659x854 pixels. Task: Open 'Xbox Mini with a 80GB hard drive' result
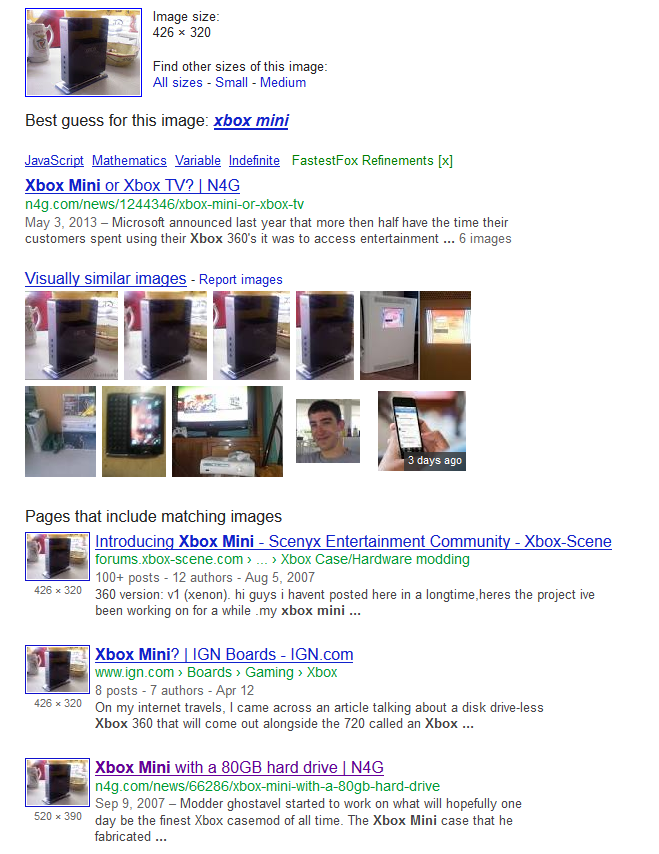coord(239,767)
